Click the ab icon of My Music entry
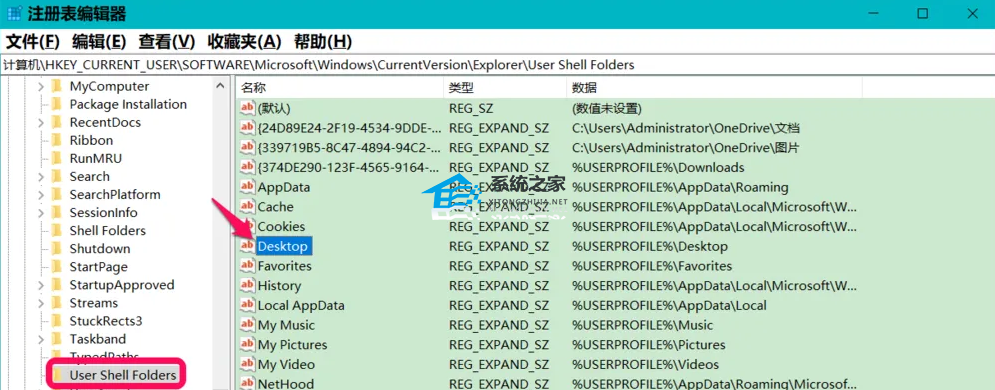This screenshot has height=390, width=995. pos(247,325)
